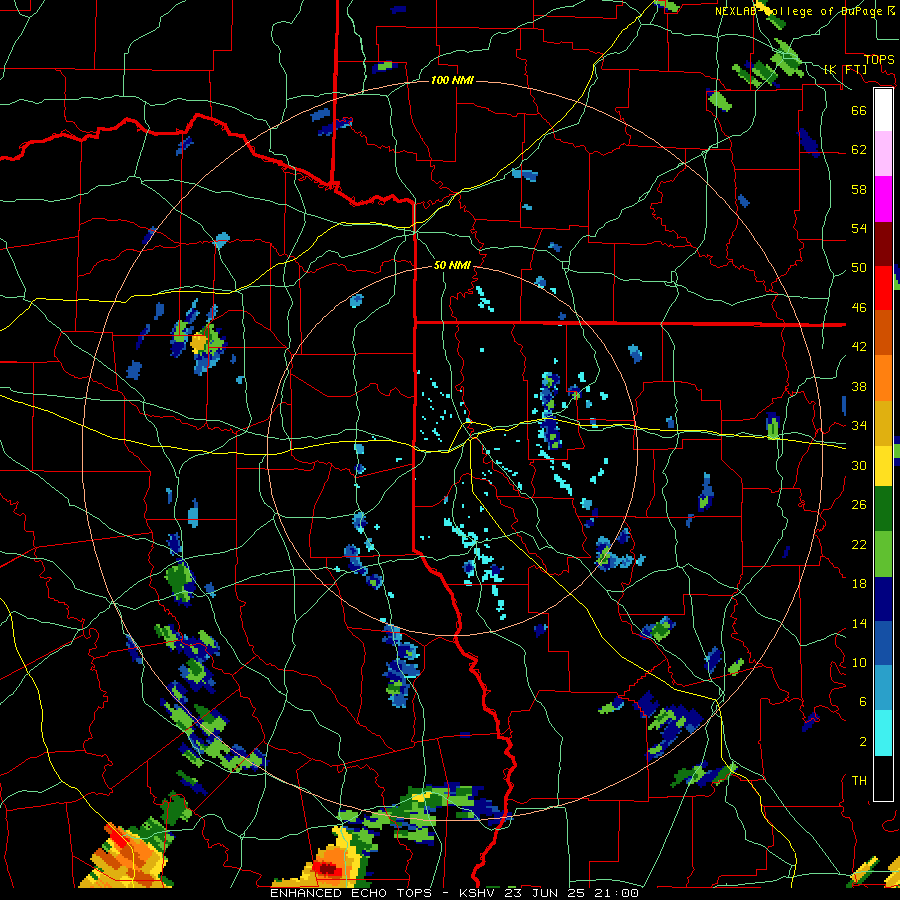Click the legend value 10
This screenshot has height=900, width=900.
pyautogui.click(x=859, y=662)
